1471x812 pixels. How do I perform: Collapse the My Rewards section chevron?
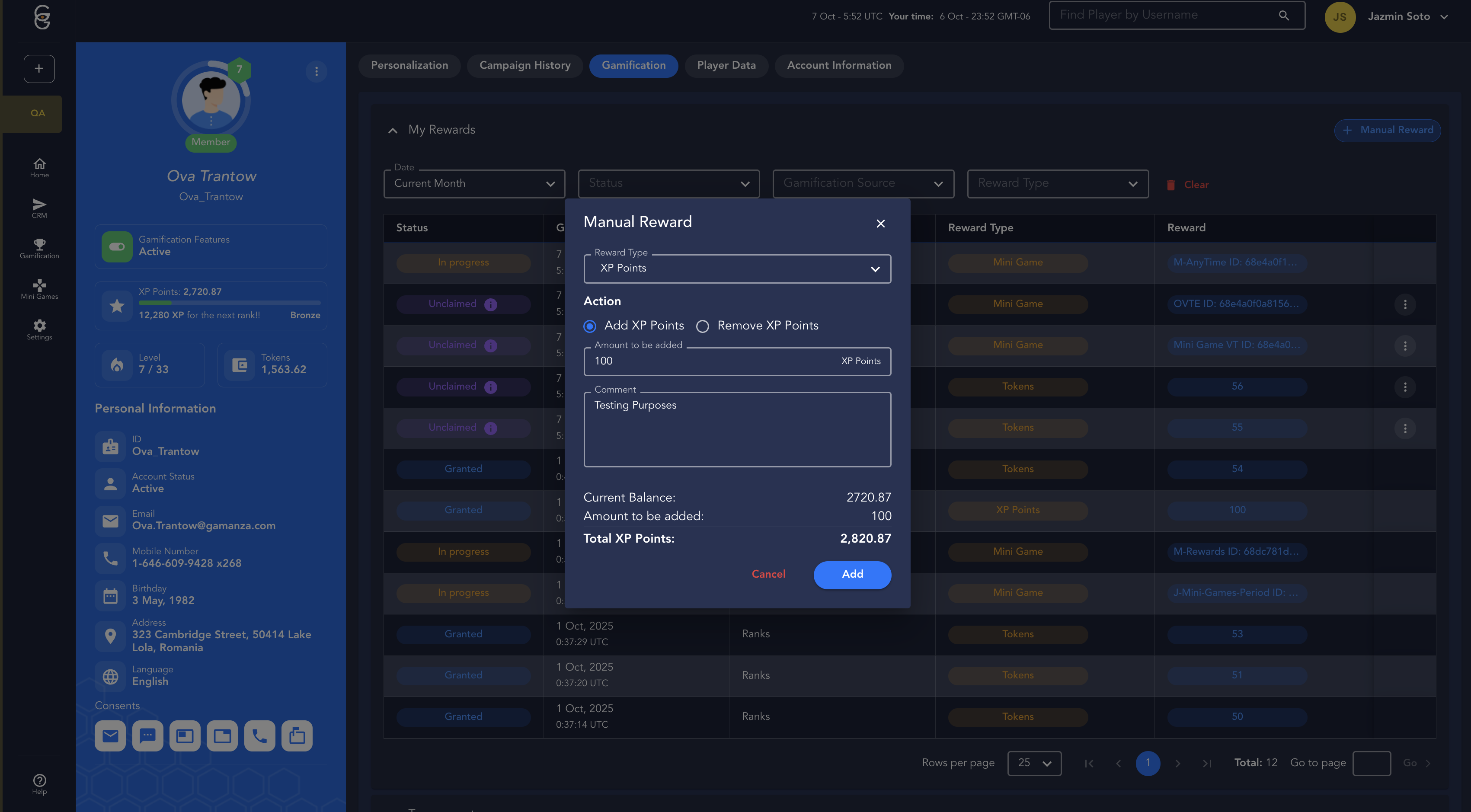pyautogui.click(x=393, y=130)
